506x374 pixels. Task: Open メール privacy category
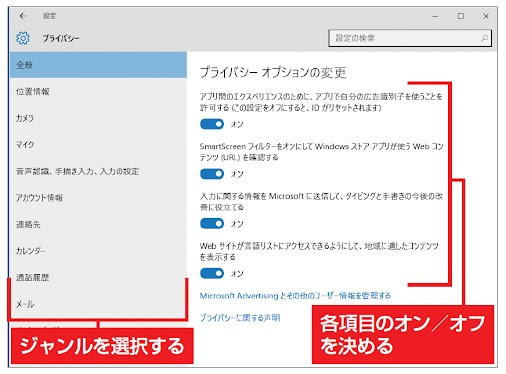click(x=98, y=304)
